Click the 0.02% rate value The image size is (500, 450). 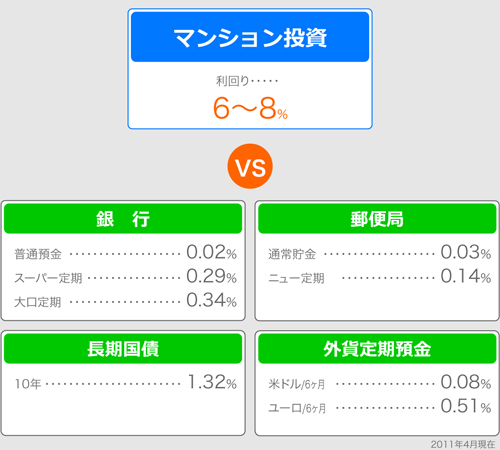pyautogui.click(x=211, y=252)
